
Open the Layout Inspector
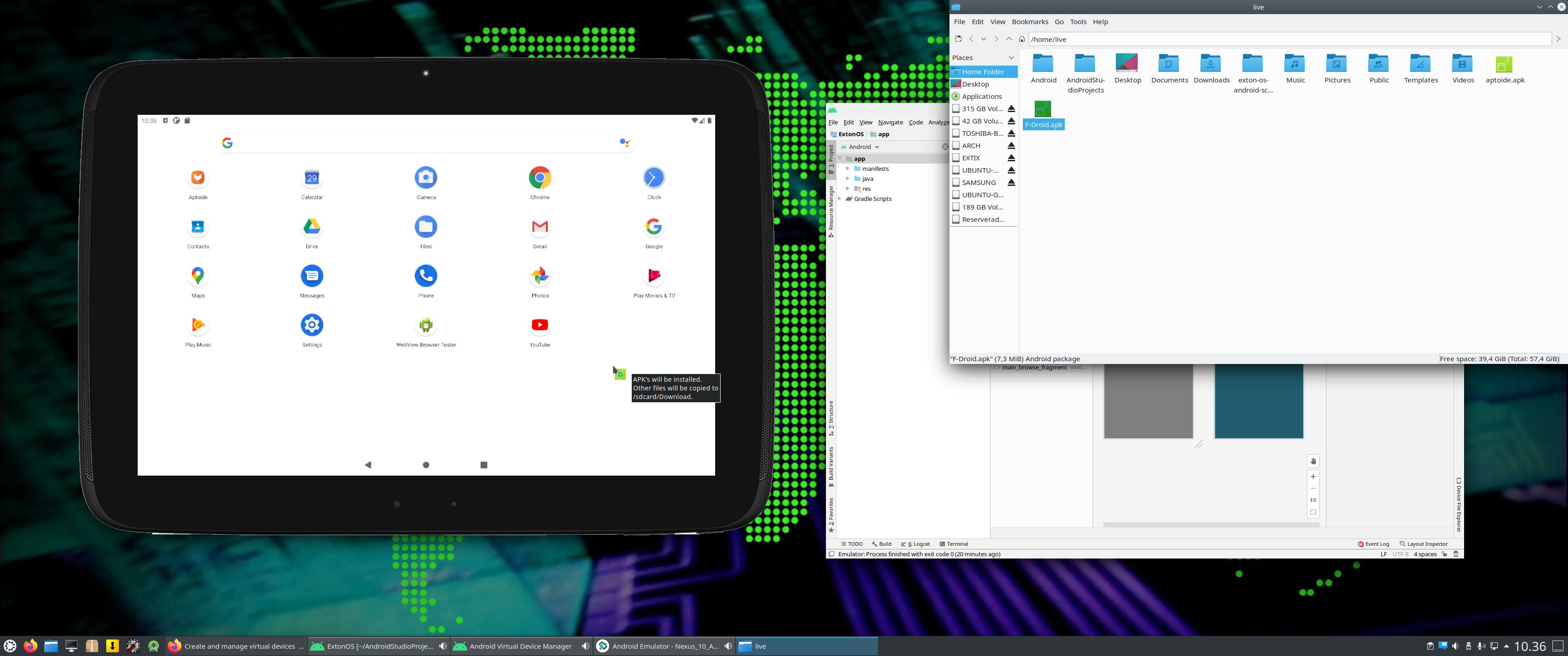pyautogui.click(x=1424, y=544)
